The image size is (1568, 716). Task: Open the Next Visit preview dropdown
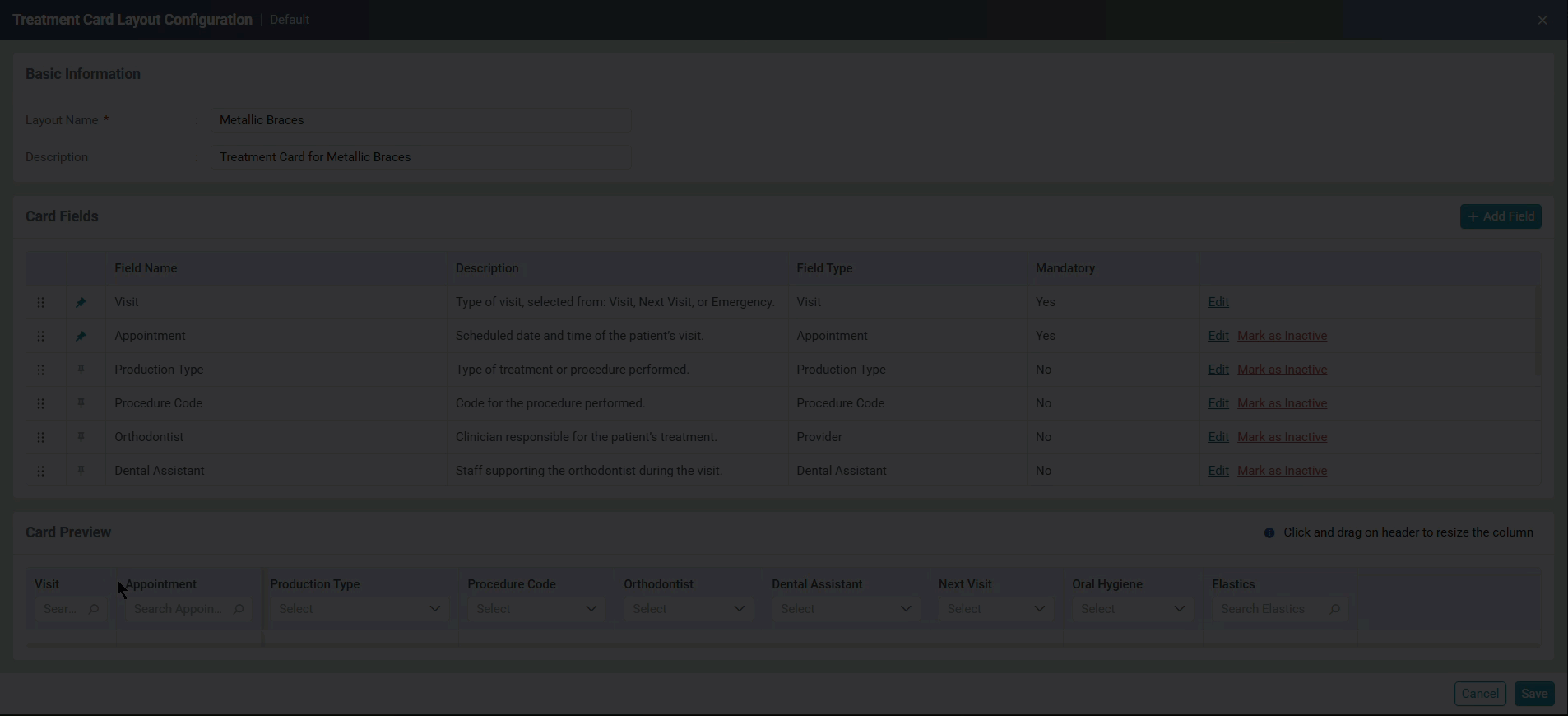coord(996,609)
